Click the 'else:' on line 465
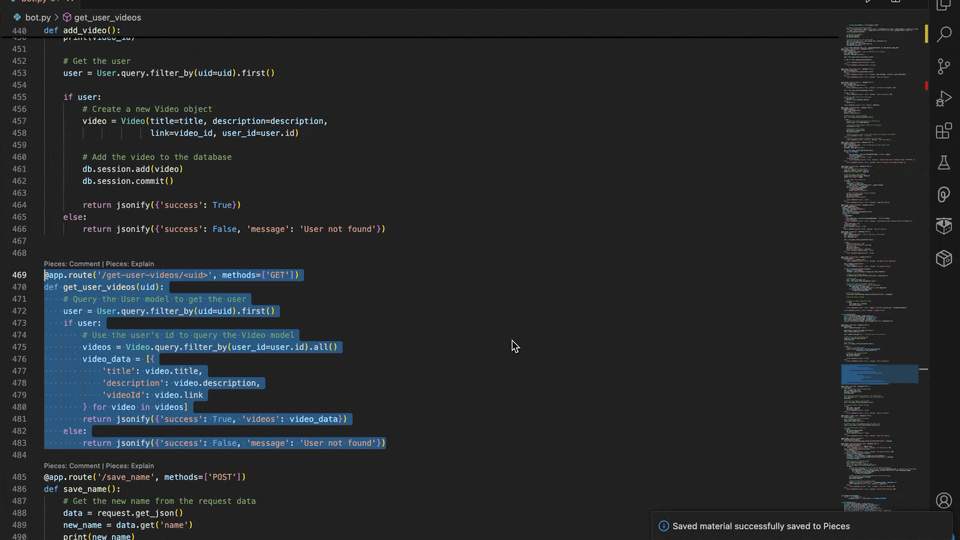The height and width of the screenshot is (540, 960). pos(75,217)
